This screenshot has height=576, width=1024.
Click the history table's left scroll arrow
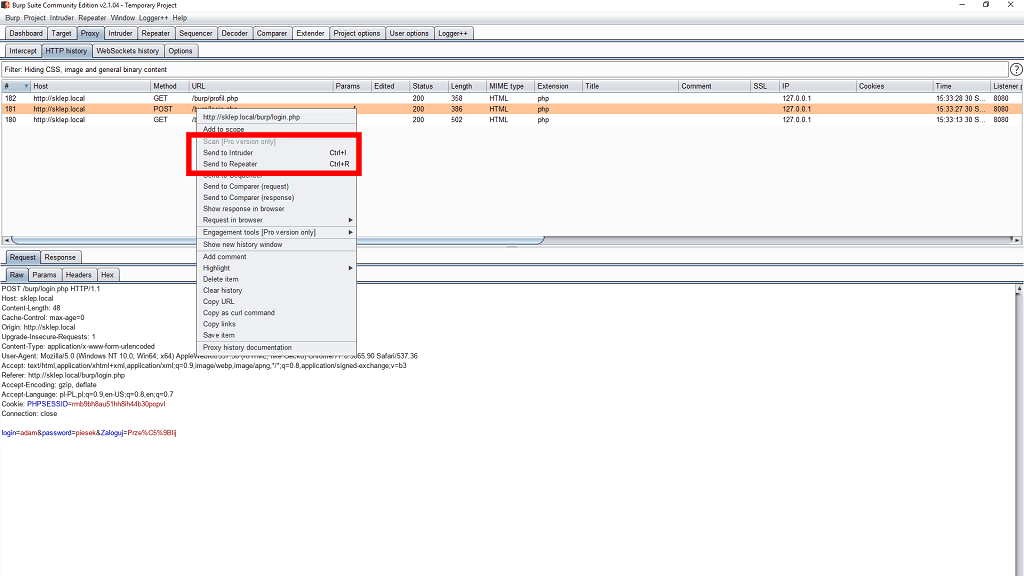click(7, 240)
